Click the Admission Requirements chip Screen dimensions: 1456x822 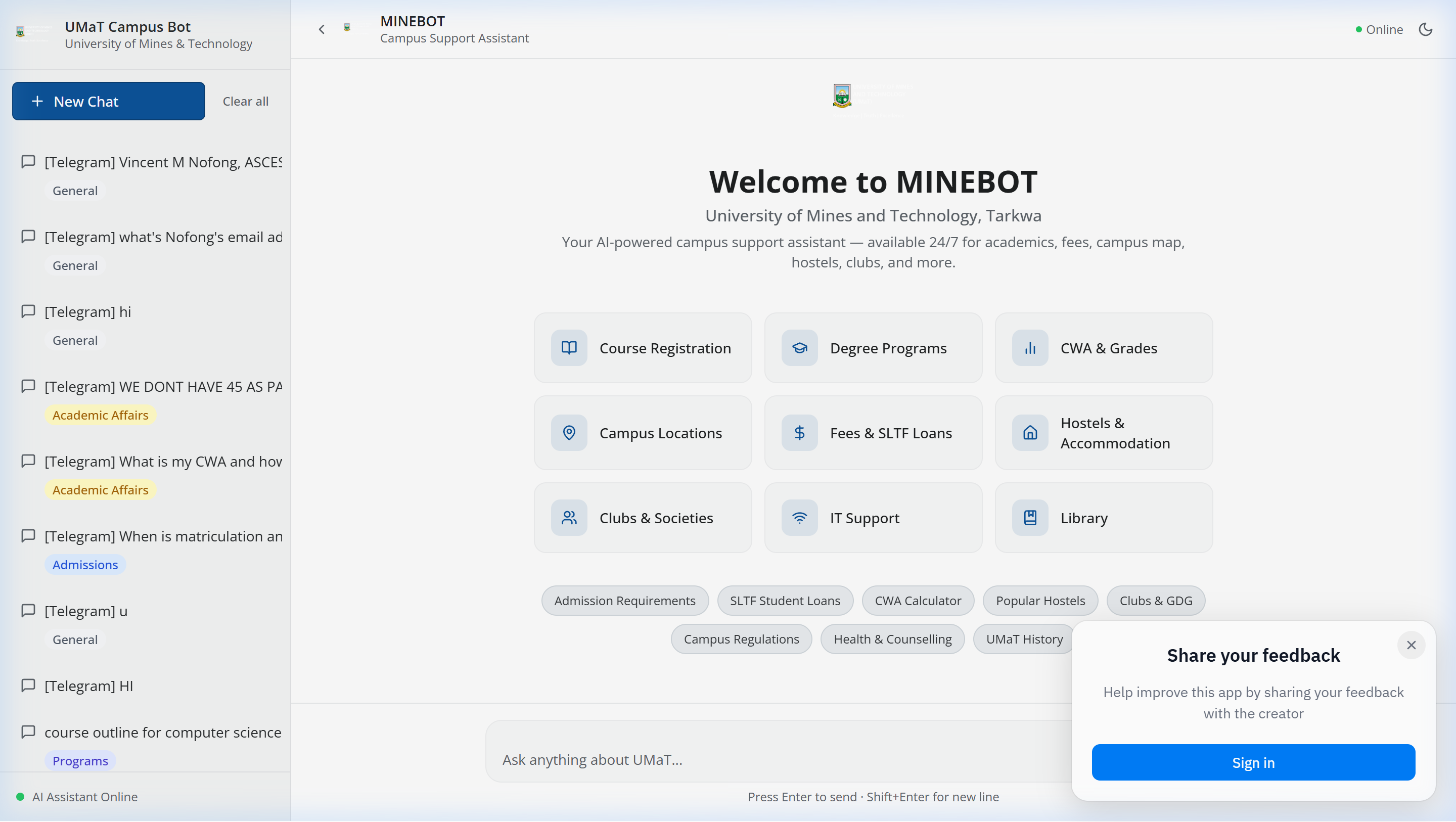pyautogui.click(x=624, y=601)
